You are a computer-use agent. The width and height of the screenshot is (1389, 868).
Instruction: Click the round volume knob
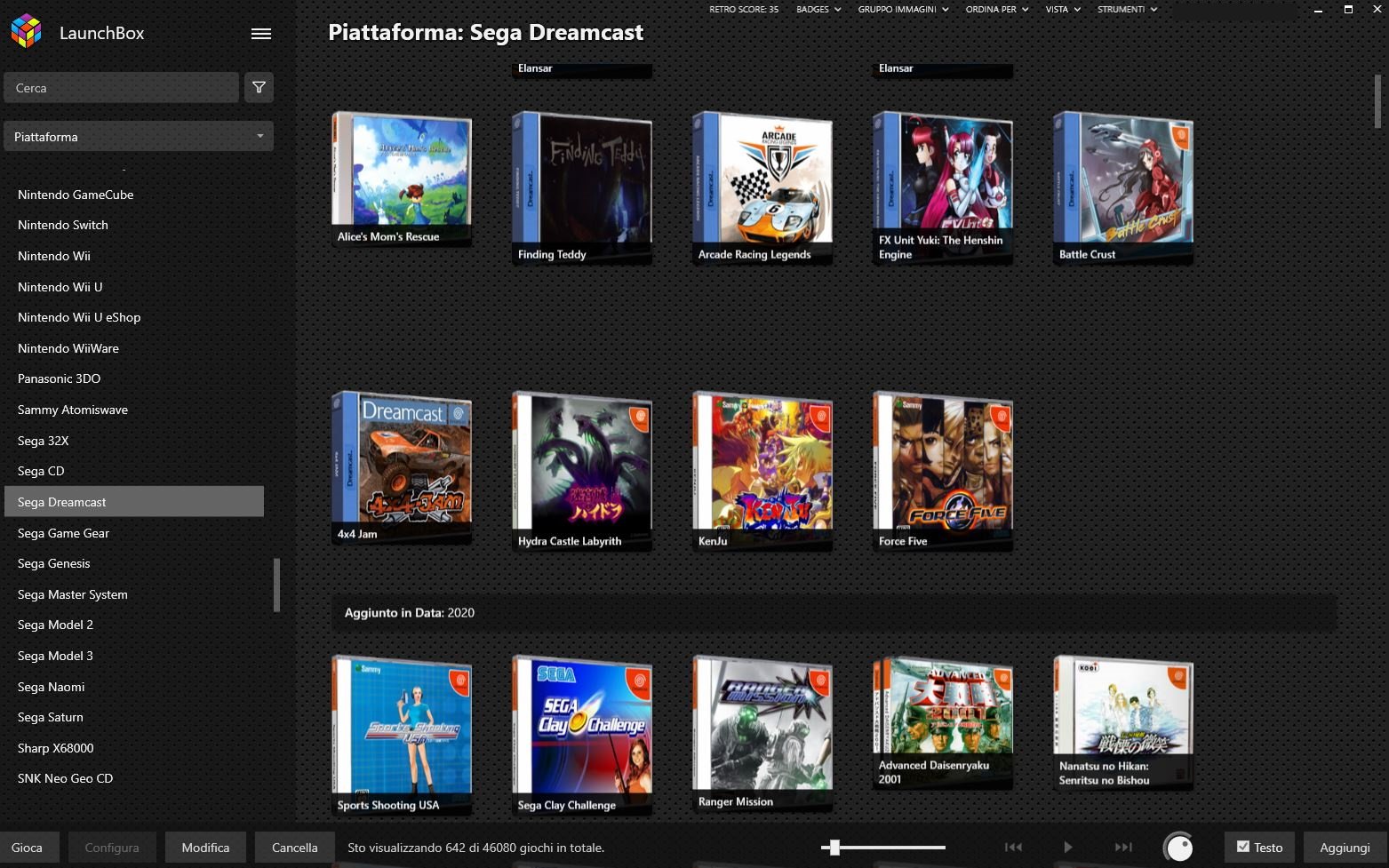pyautogui.click(x=1178, y=848)
